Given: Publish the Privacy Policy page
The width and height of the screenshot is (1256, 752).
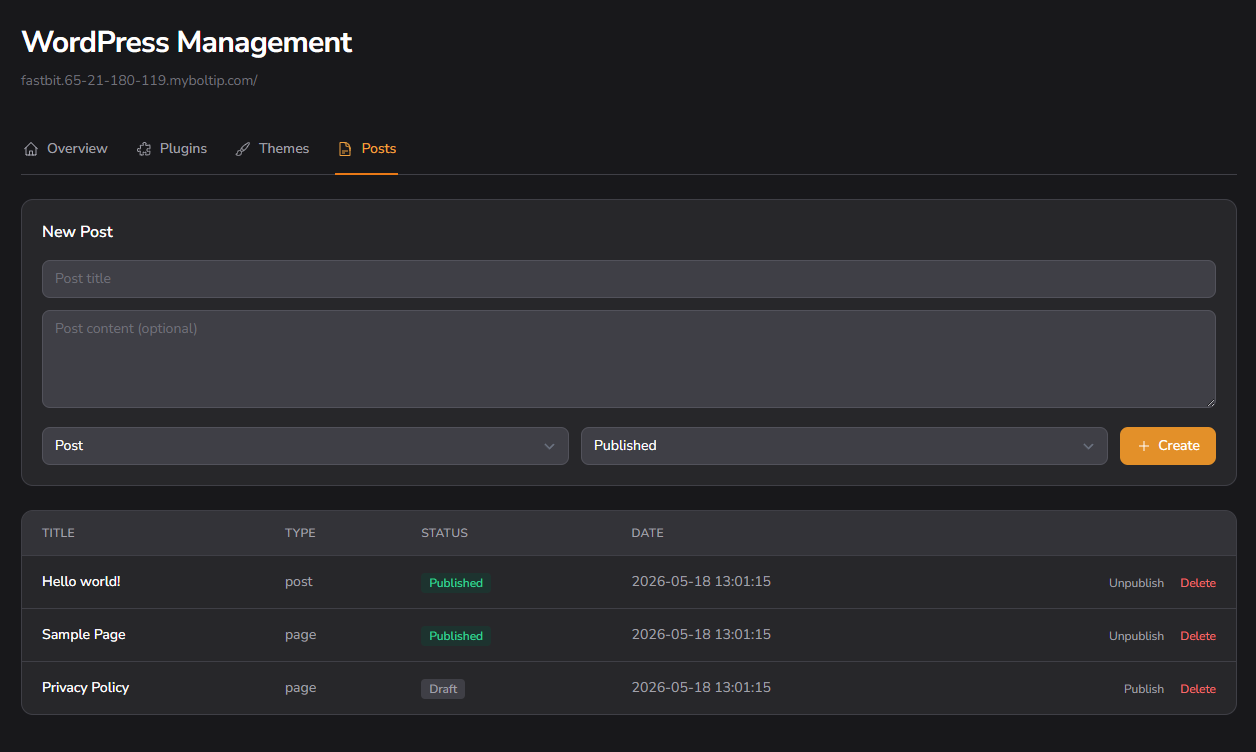Looking at the screenshot, I should tap(1144, 689).
